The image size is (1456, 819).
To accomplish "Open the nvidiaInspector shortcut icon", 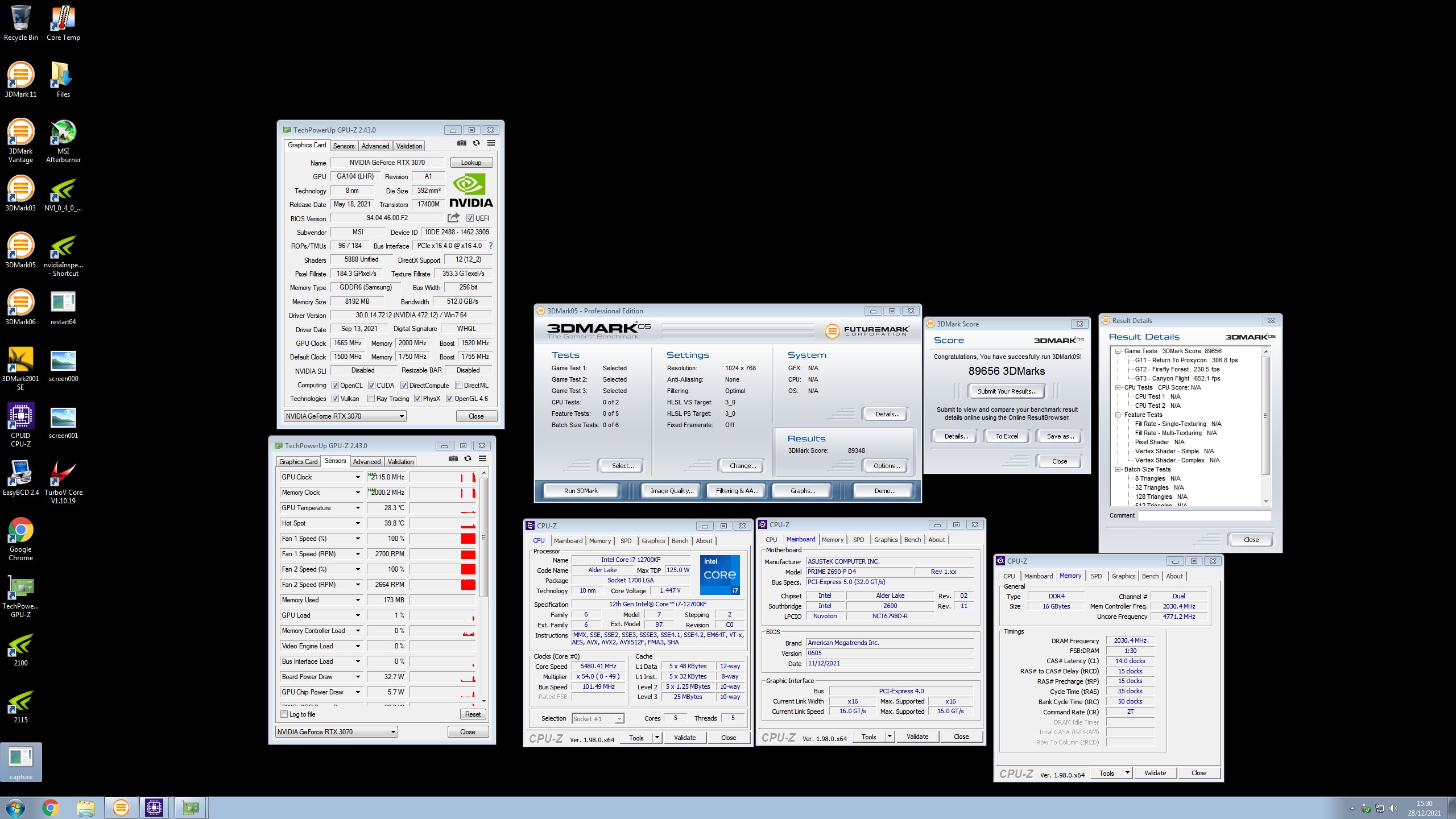I will pos(63,254).
